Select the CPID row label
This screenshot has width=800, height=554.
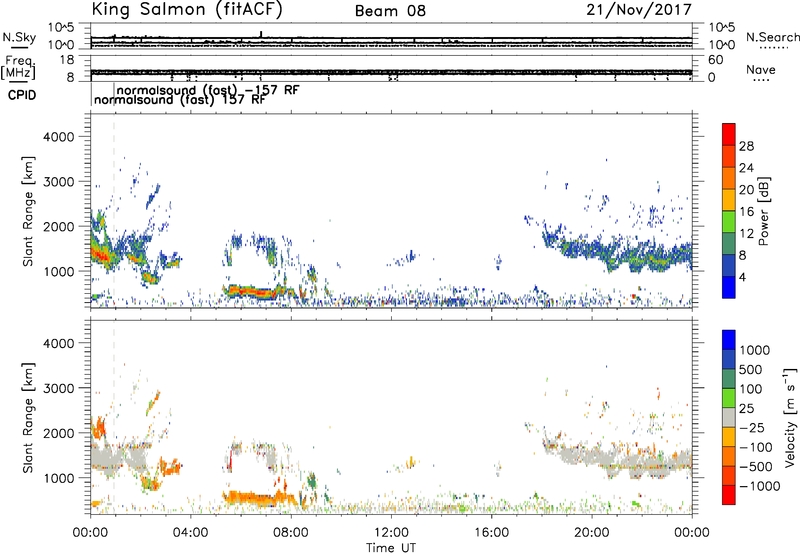(x=22, y=95)
